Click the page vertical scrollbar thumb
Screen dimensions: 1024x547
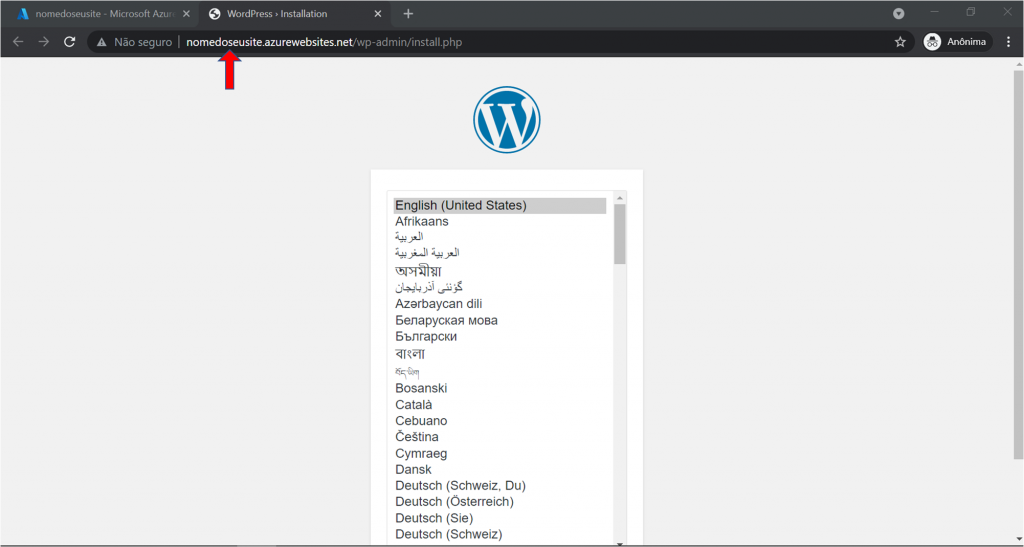click(1018, 264)
